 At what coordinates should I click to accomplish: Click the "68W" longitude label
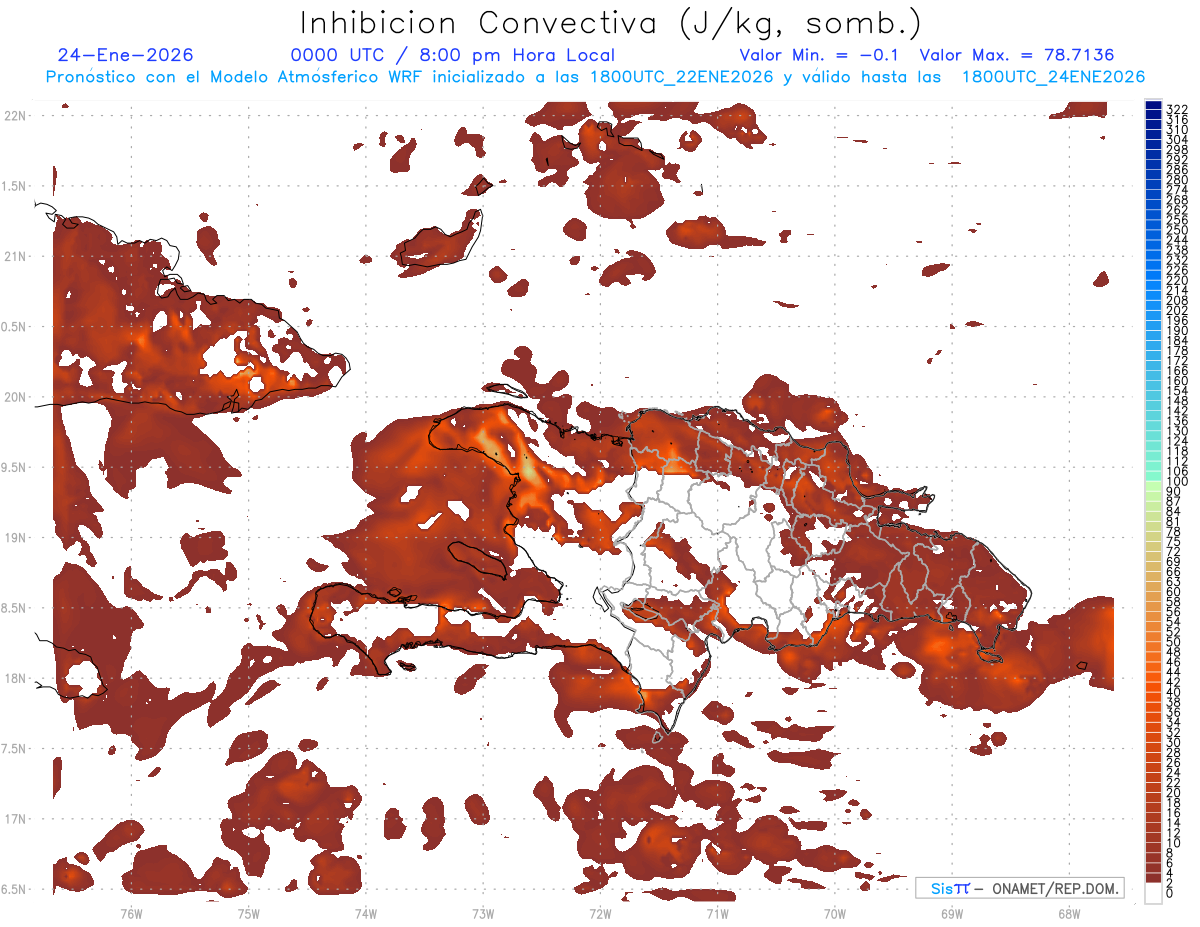[1069, 913]
